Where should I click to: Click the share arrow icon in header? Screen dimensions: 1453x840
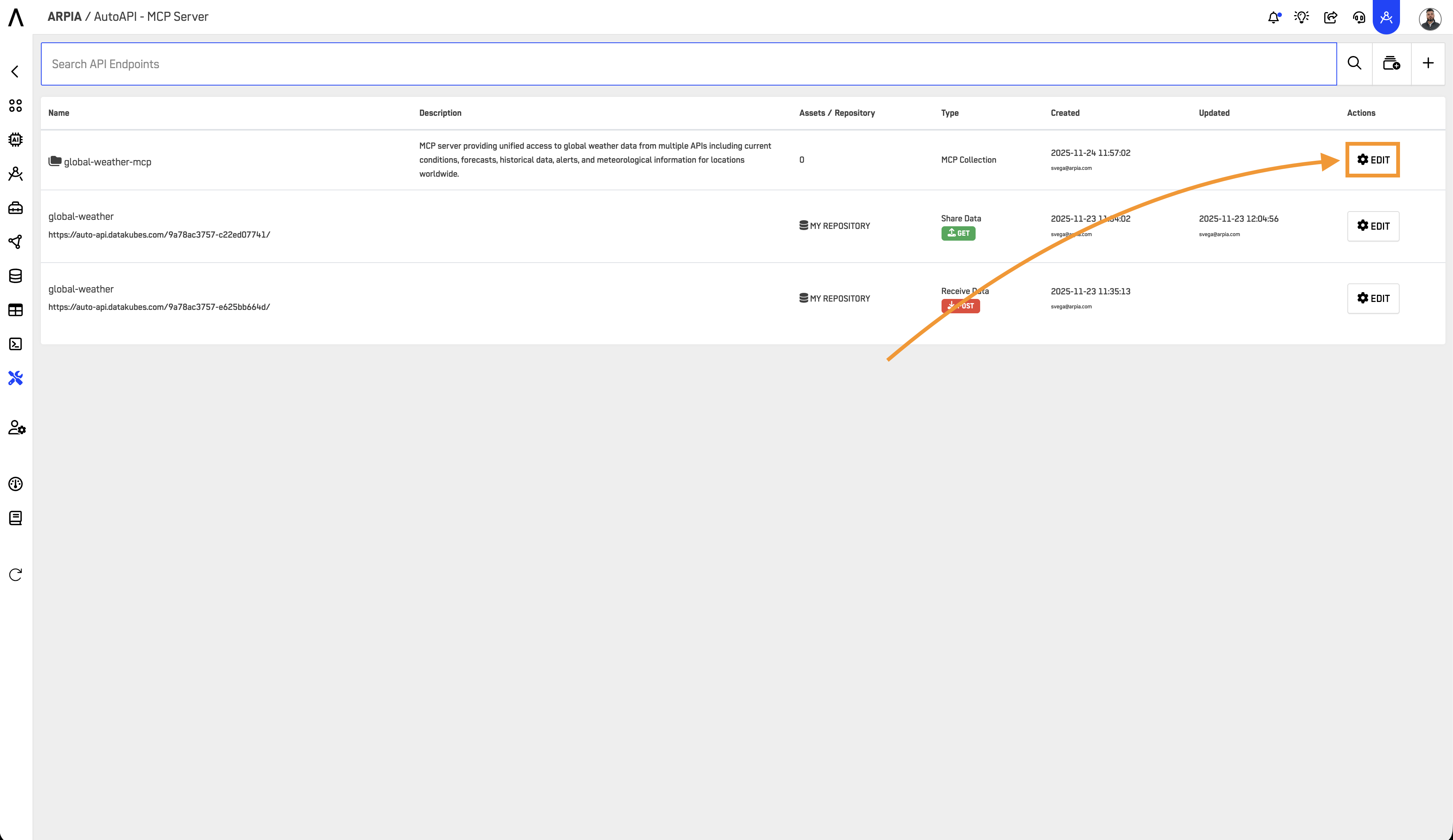[x=1330, y=17]
